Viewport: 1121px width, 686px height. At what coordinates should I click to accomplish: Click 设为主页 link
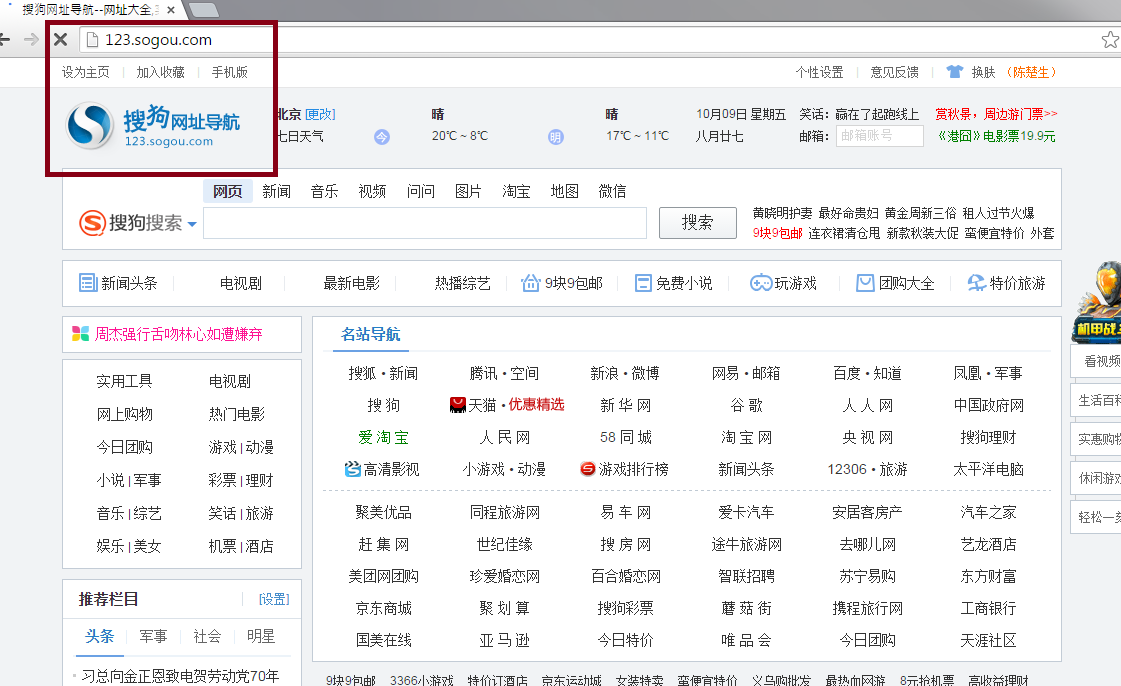(x=86, y=72)
